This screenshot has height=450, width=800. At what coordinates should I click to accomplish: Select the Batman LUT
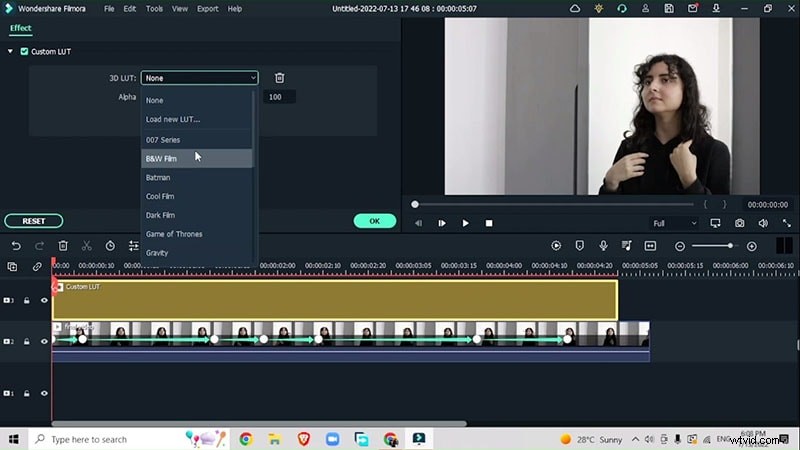pos(196,178)
